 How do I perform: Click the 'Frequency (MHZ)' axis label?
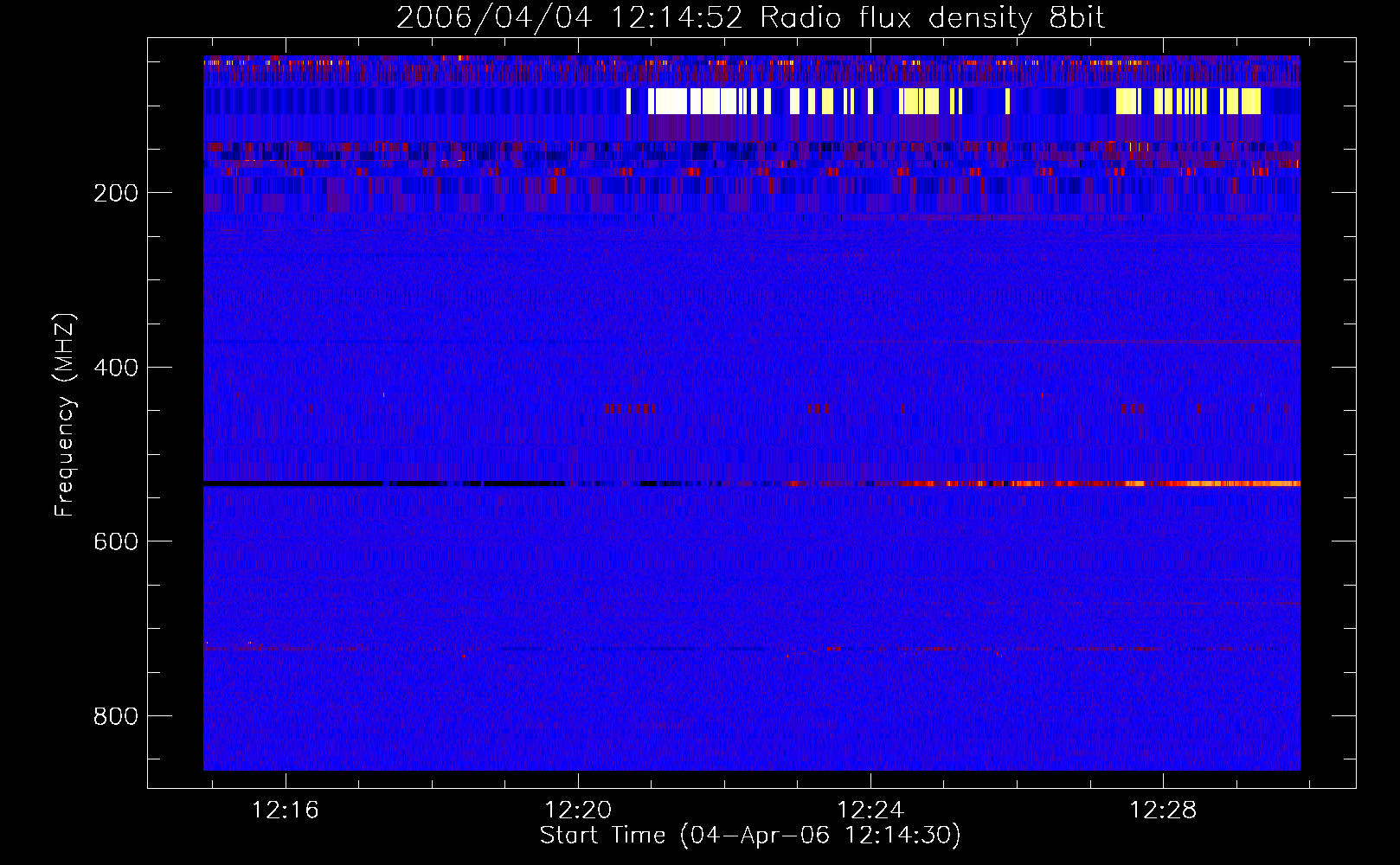tap(65, 414)
